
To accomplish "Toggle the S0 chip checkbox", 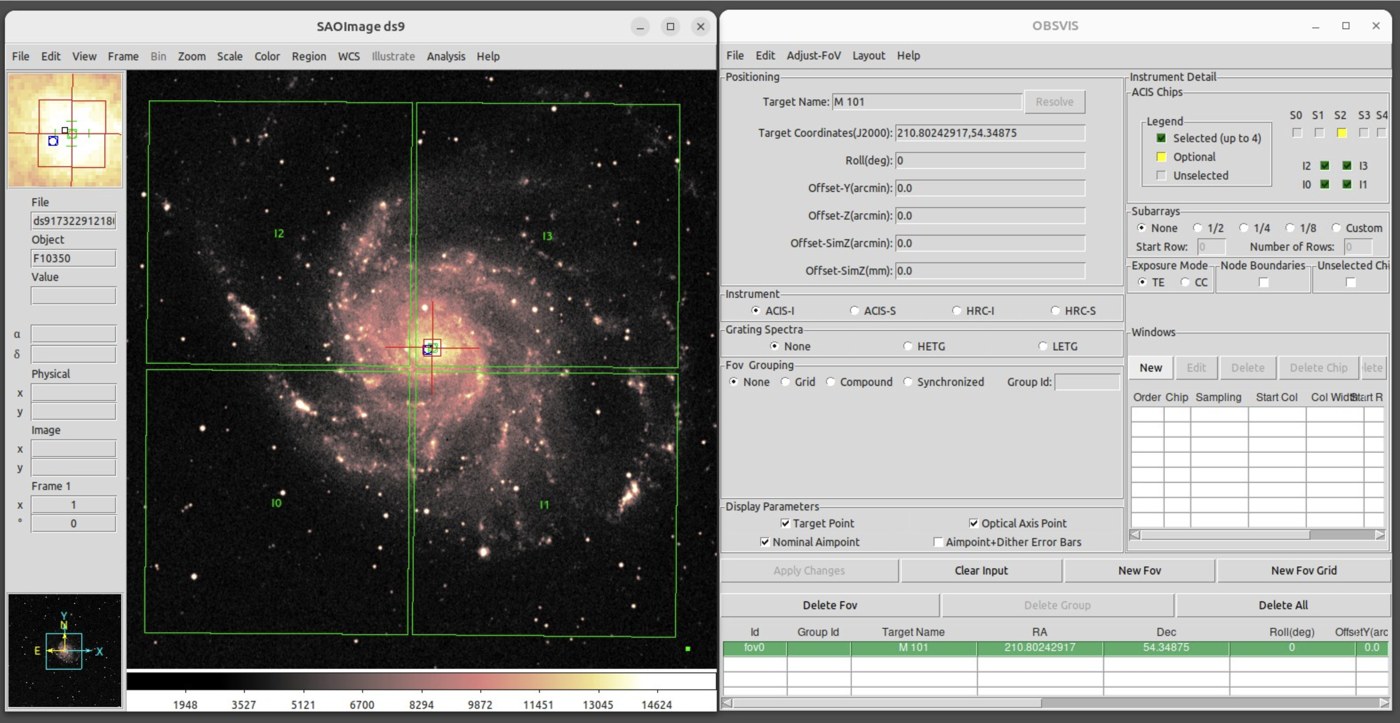I will (x=1297, y=132).
